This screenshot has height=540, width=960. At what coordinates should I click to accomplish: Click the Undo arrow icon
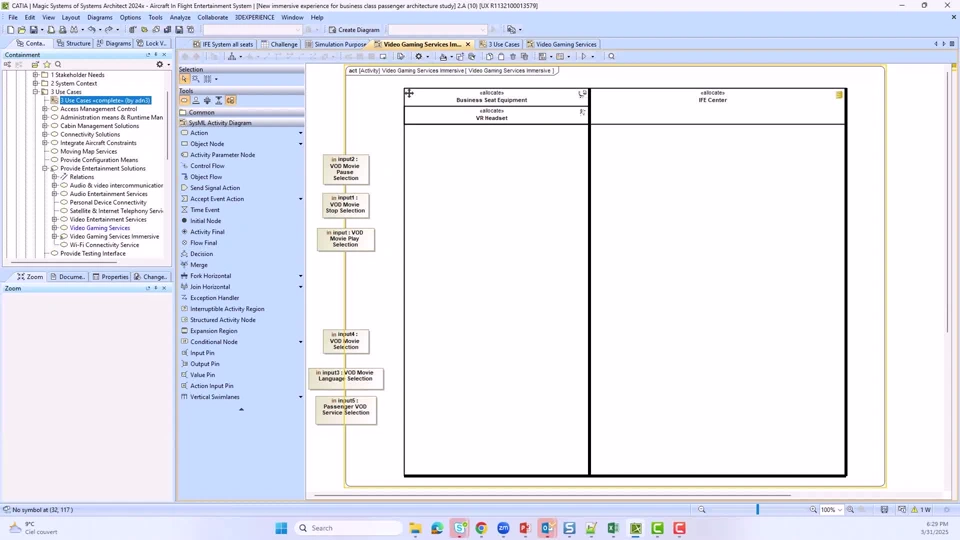coord(91,29)
